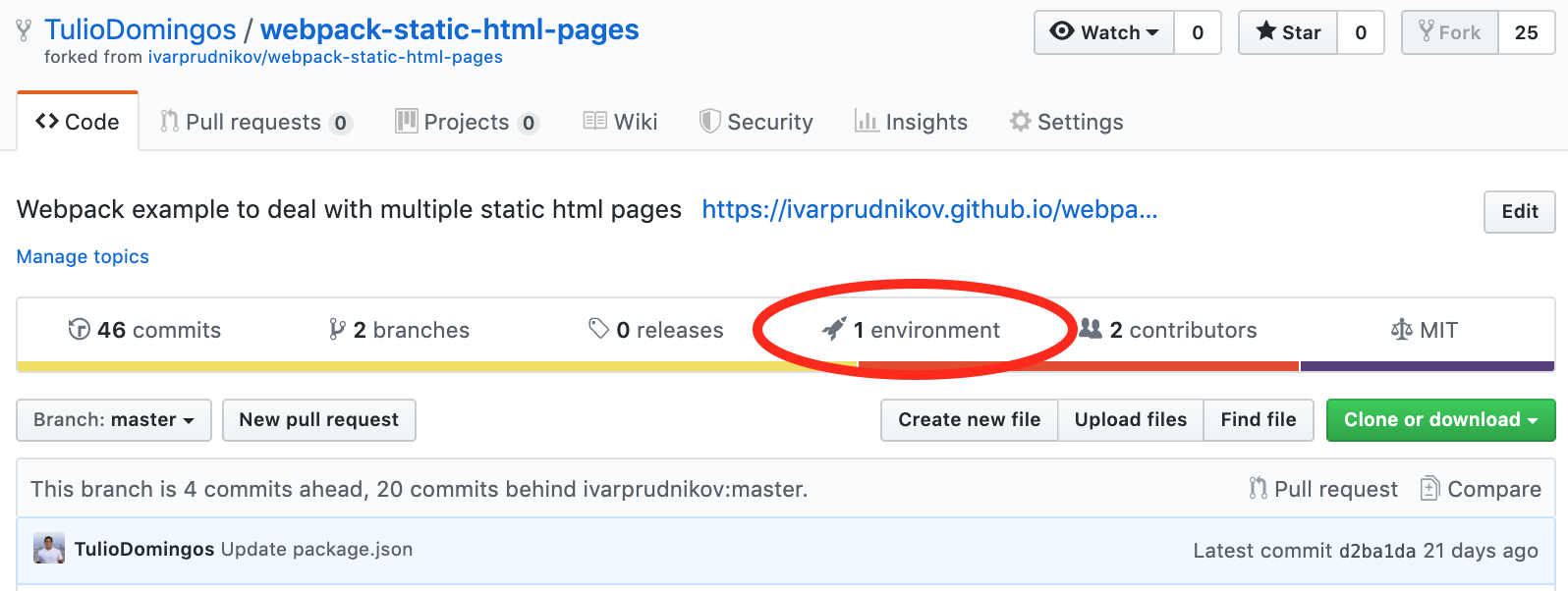
Task: Click the eye icon on the Watch button
Action: 1062,31
